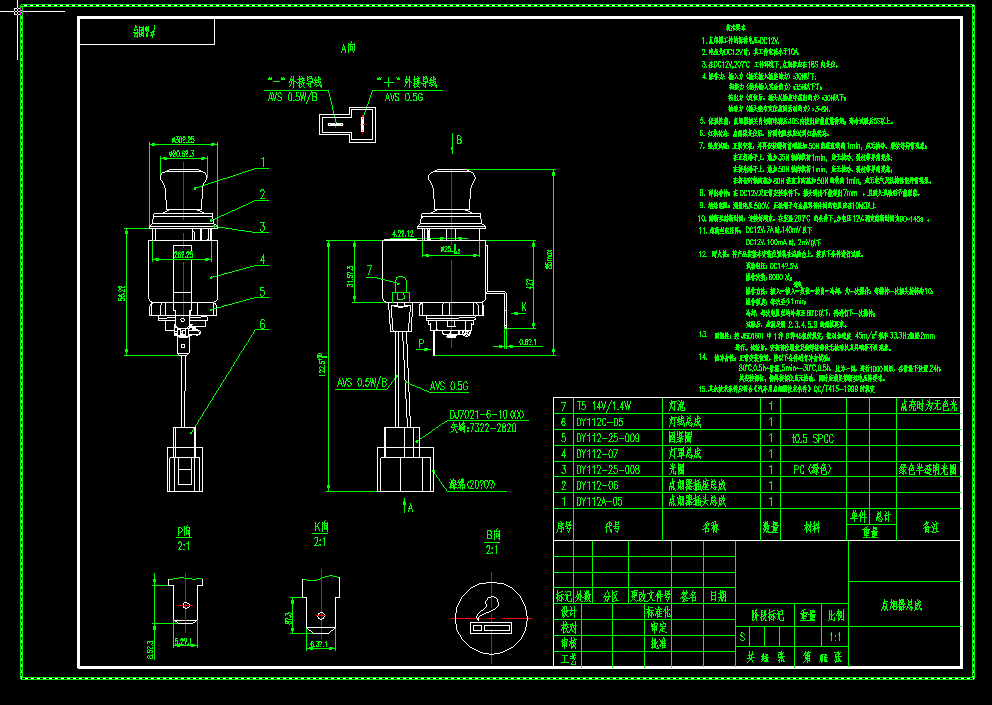Click material entry "t0.5 SPCC"
Screen dimensions: 992x705
pos(813,438)
